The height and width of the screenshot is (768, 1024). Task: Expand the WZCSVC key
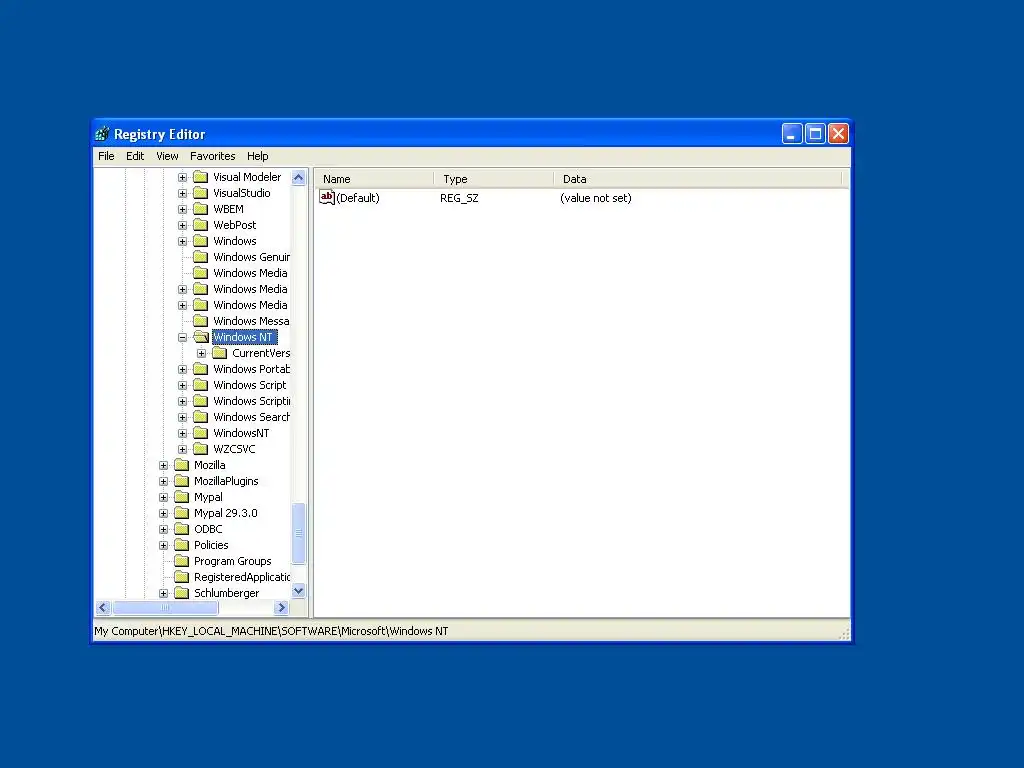coord(183,449)
